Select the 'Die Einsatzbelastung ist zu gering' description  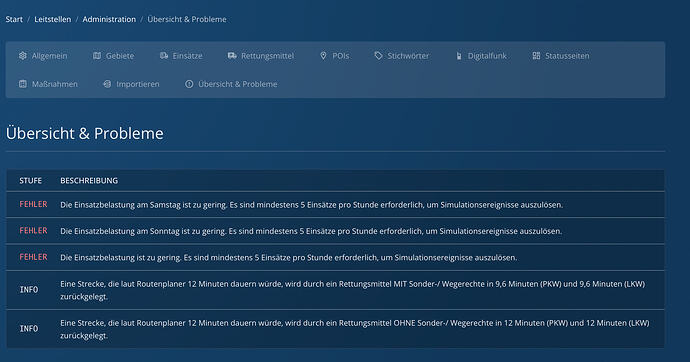[x=289, y=258]
